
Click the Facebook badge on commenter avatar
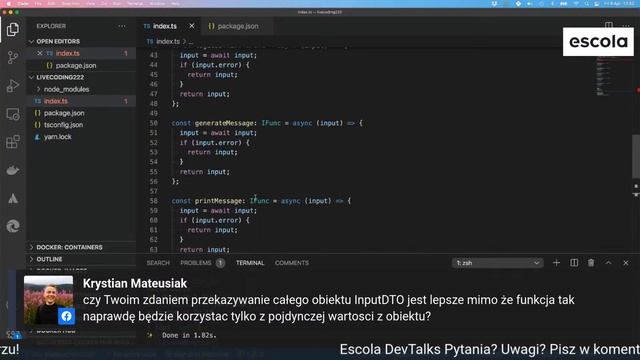[x=66, y=316]
